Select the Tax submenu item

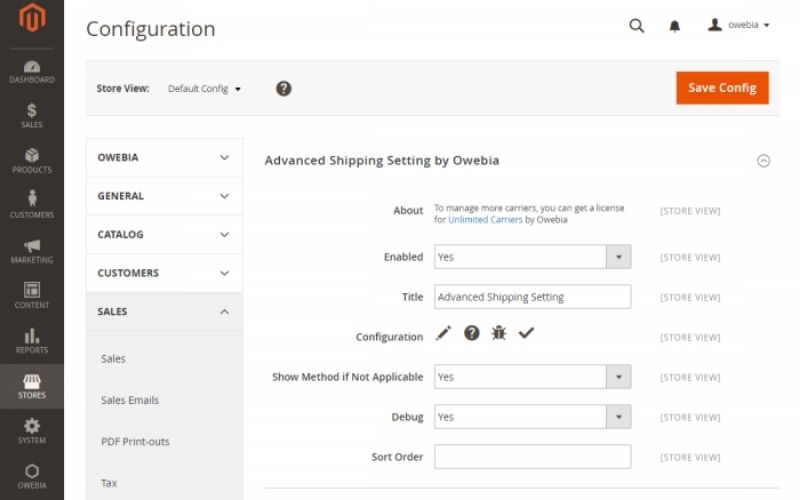[x=109, y=483]
